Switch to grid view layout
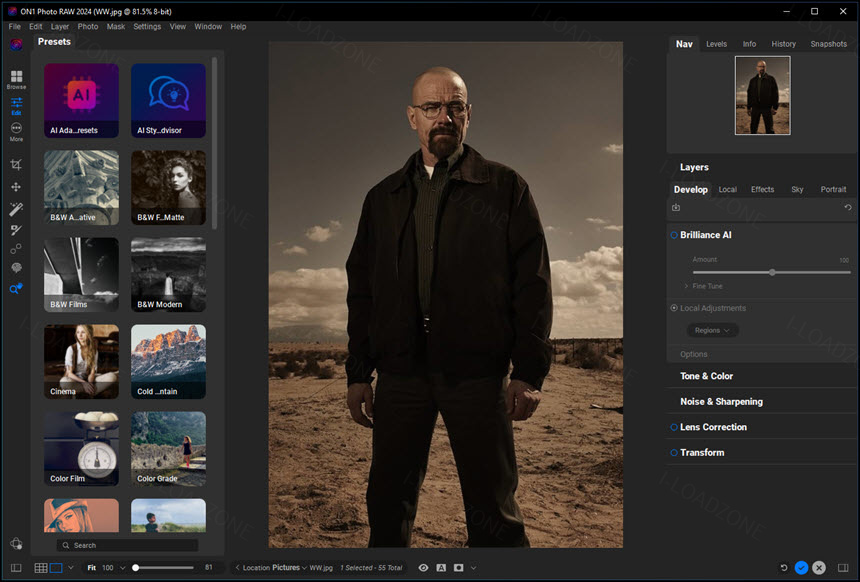Viewport: 860px width, 582px height. pyautogui.click(x=41, y=568)
